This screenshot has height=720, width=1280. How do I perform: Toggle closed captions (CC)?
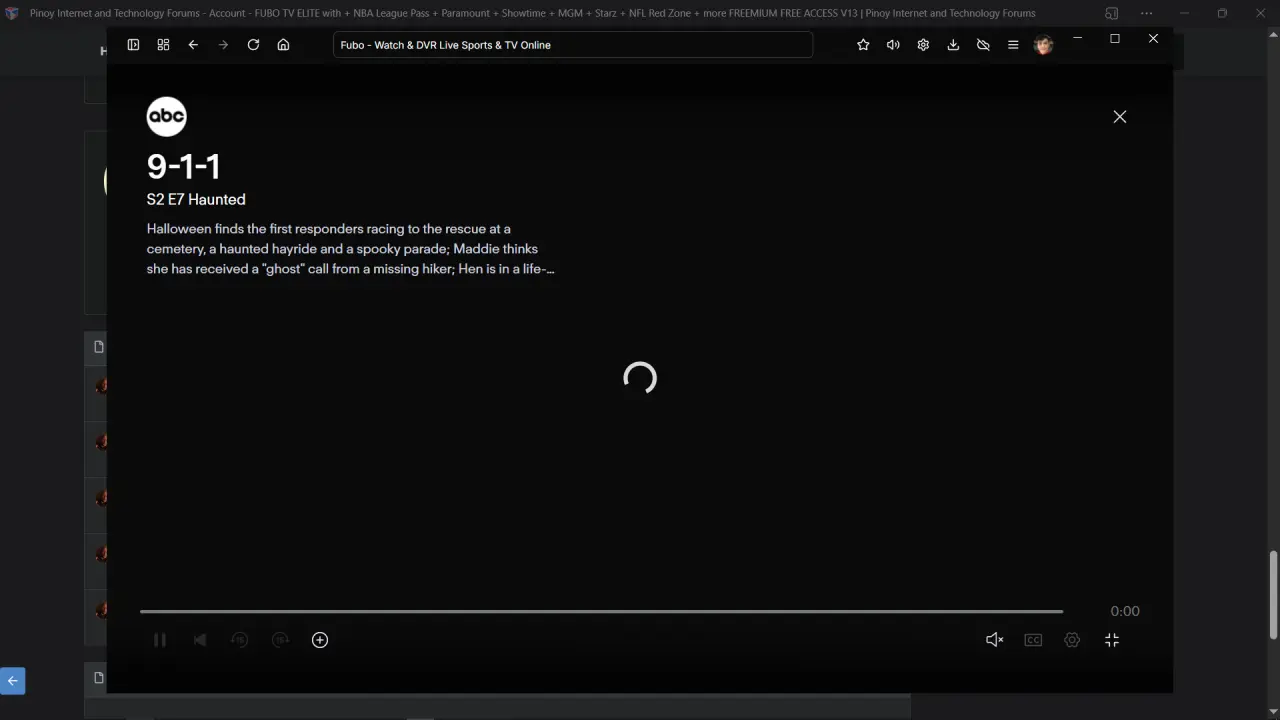tap(1033, 640)
